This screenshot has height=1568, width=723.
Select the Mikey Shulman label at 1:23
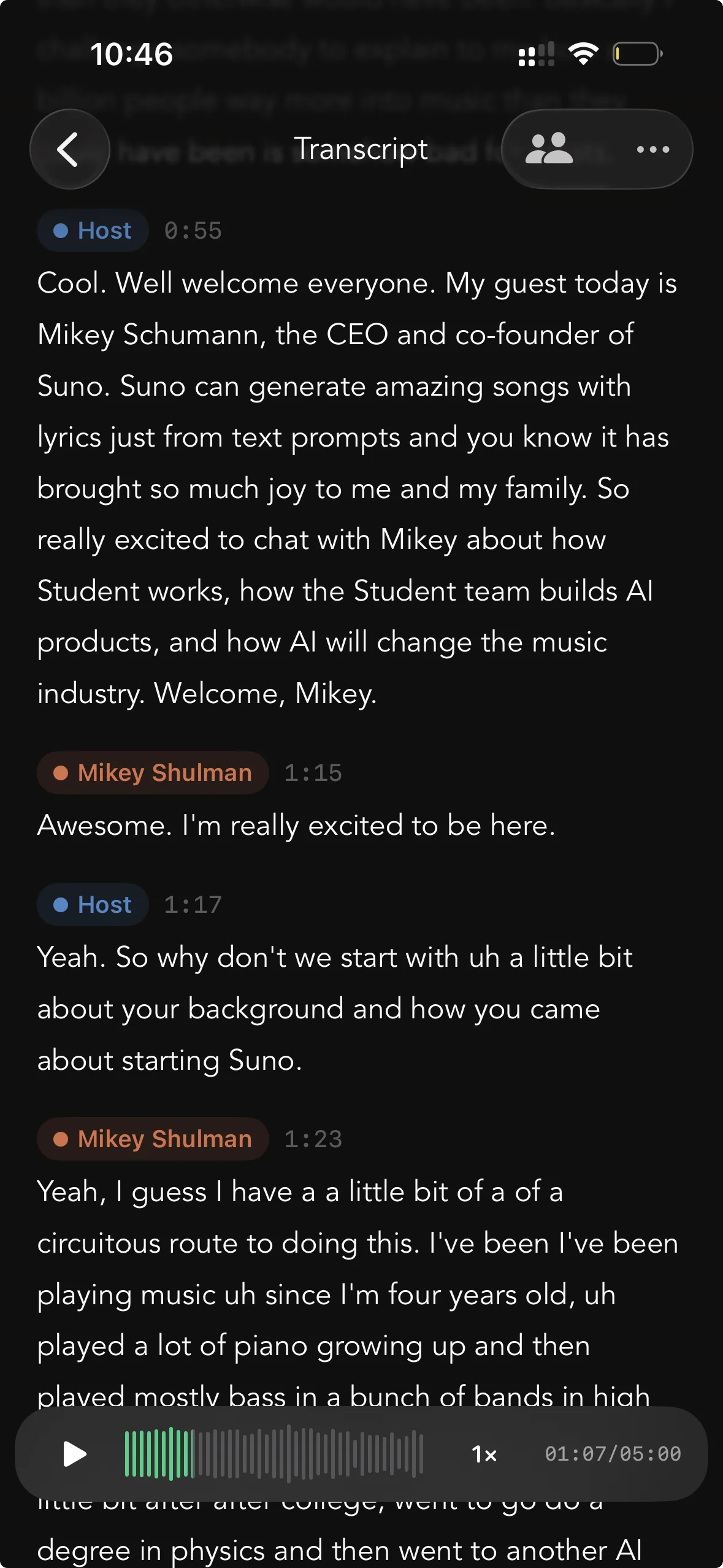pos(153,1139)
